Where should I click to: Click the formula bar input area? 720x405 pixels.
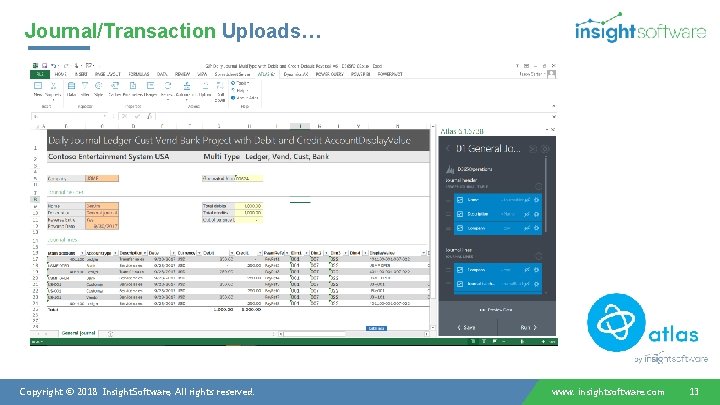(354, 117)
